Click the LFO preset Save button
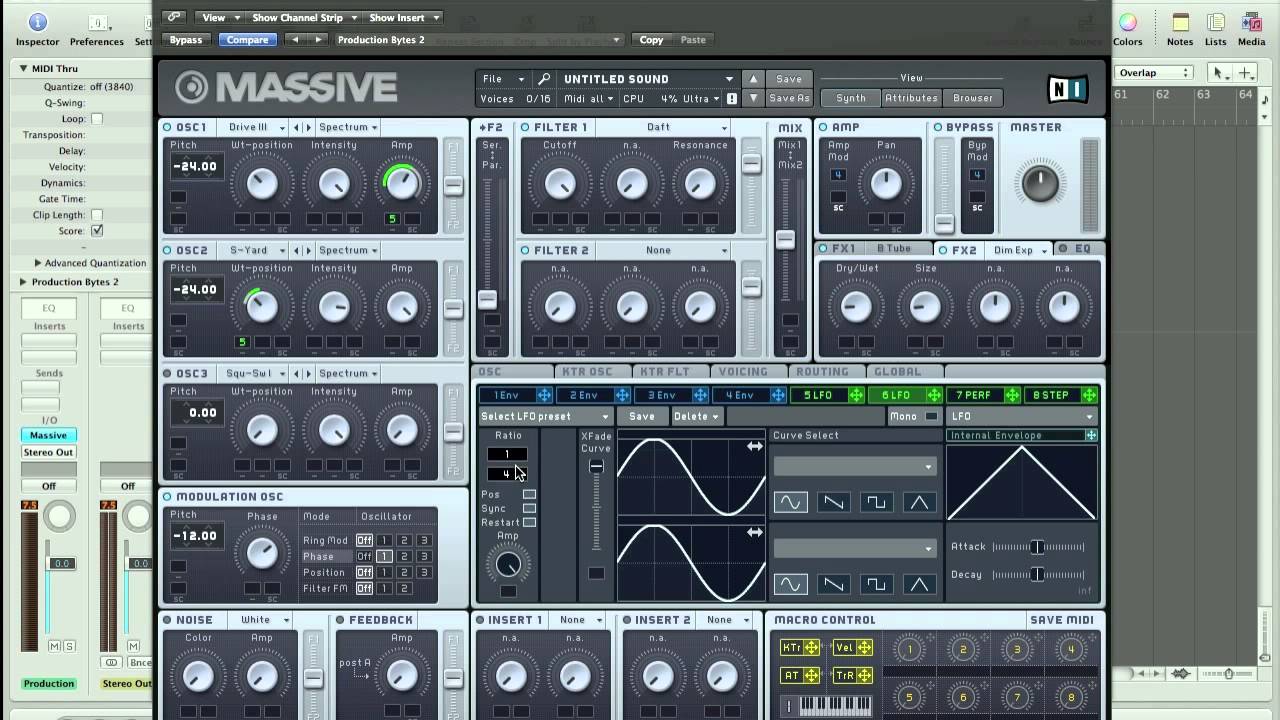Viewport: 1280px width, 720px height. click(x=642, y=416)
